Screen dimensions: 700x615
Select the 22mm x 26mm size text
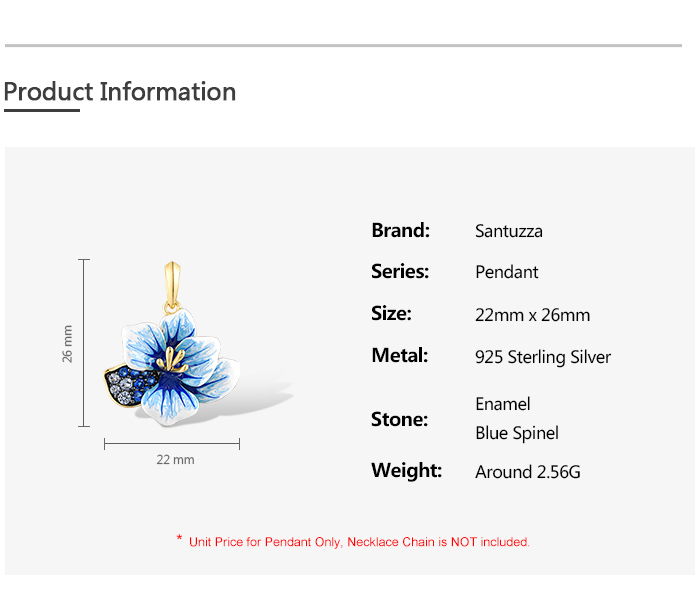point(533,315)
